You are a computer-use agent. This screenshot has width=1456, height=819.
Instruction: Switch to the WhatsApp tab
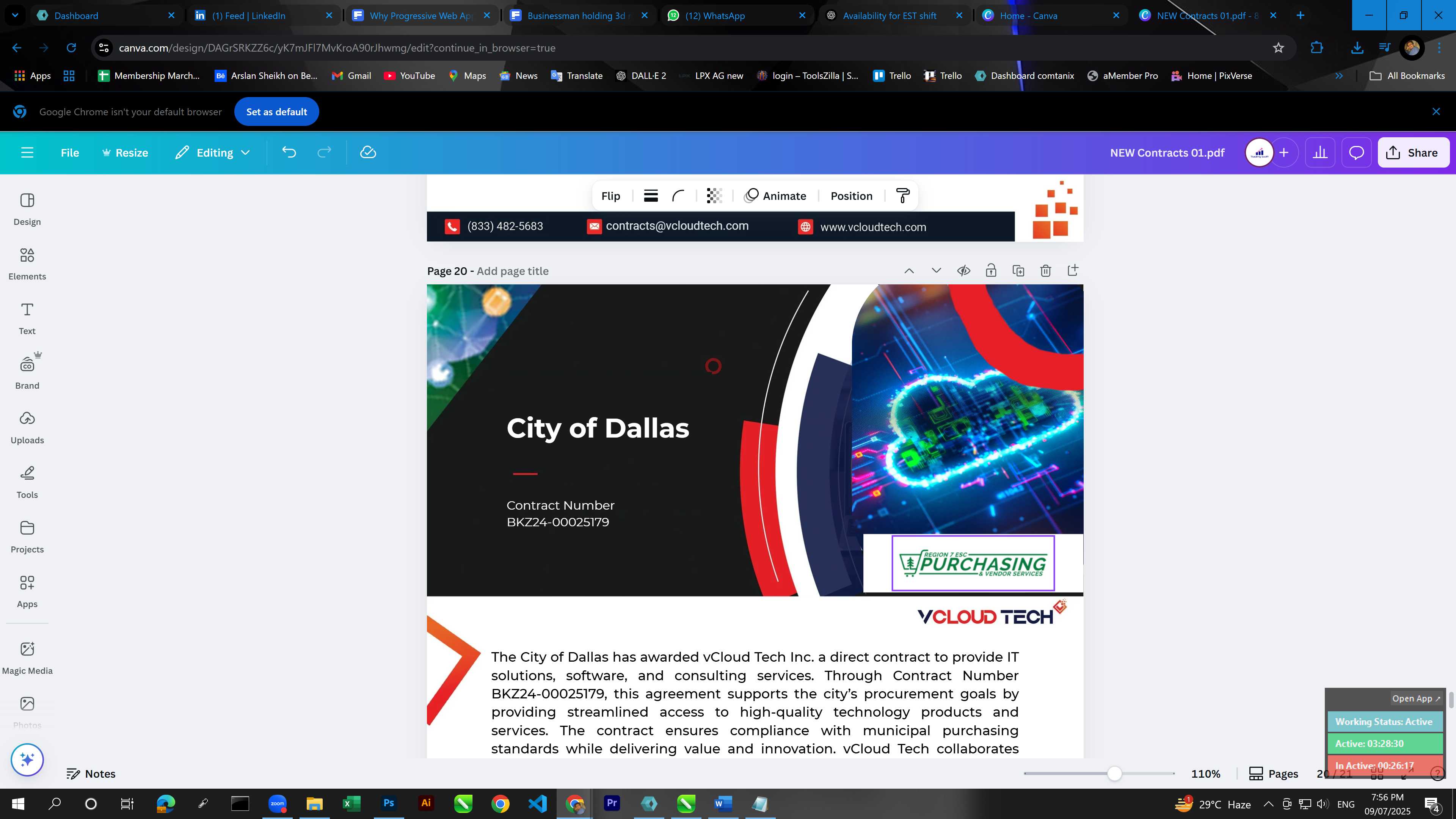736,15
